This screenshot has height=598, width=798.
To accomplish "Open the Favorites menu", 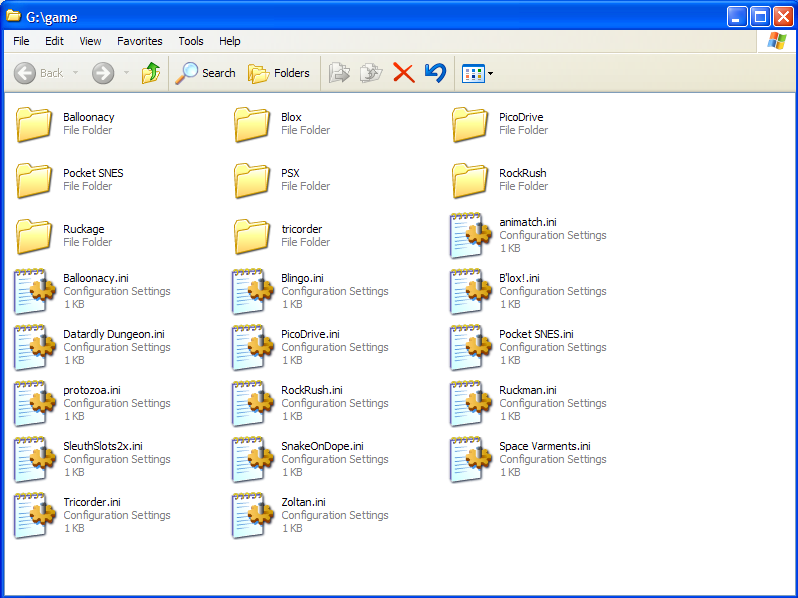I will click(x=139, y=41).
